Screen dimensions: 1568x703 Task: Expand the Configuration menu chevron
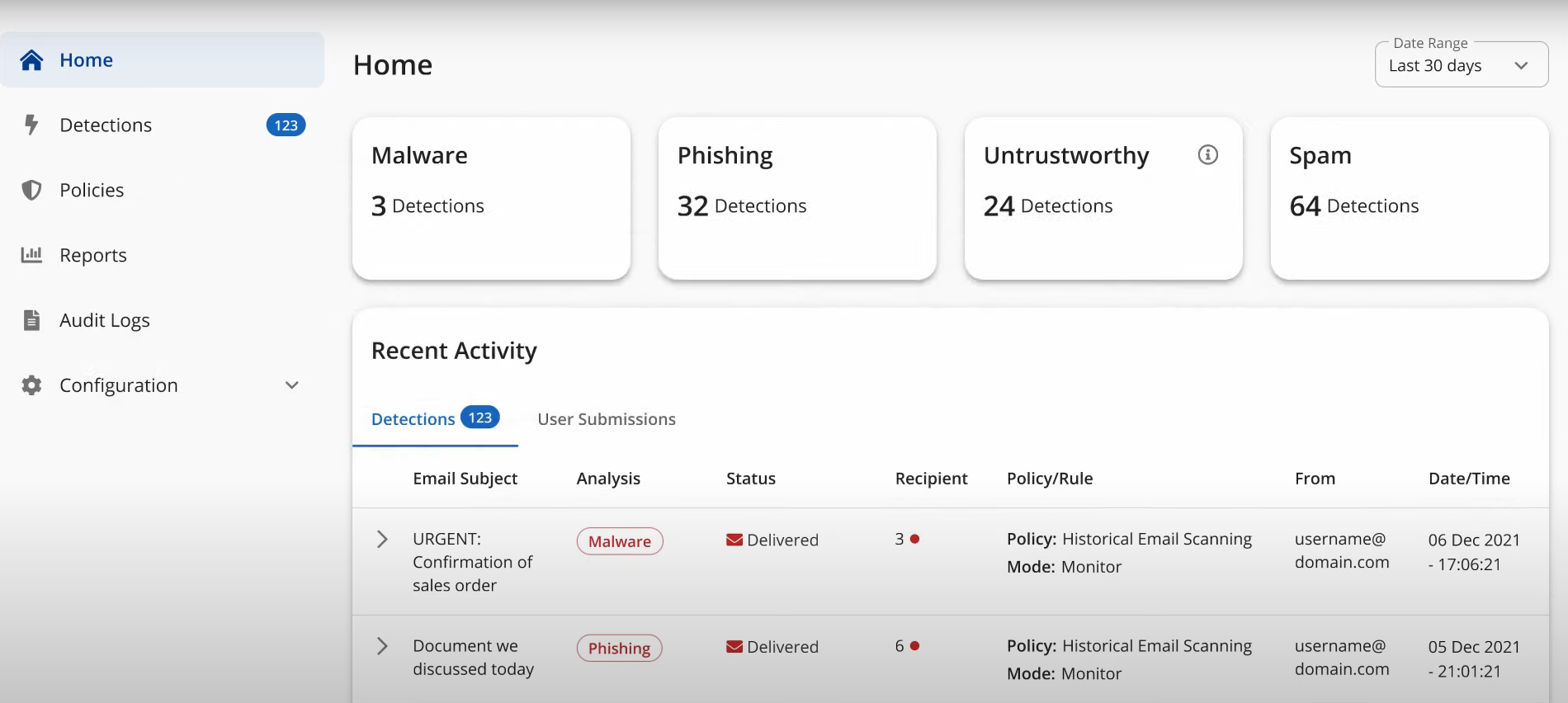(x=290, y=385)
